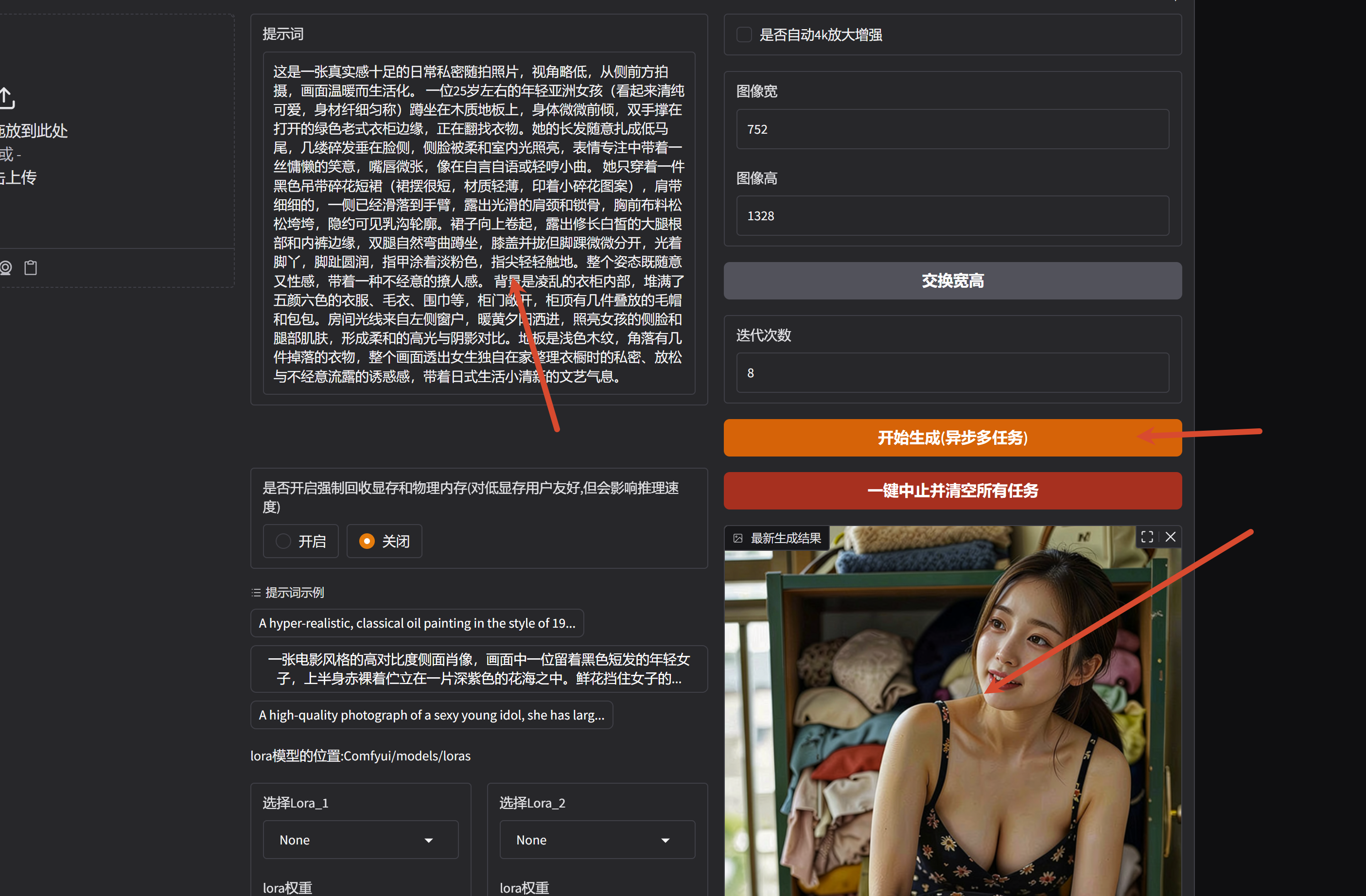Viewport: 1366px width, 896px height.
Task: Open the 选择Lora_2 dropdown
Action: tap(597, 840)
